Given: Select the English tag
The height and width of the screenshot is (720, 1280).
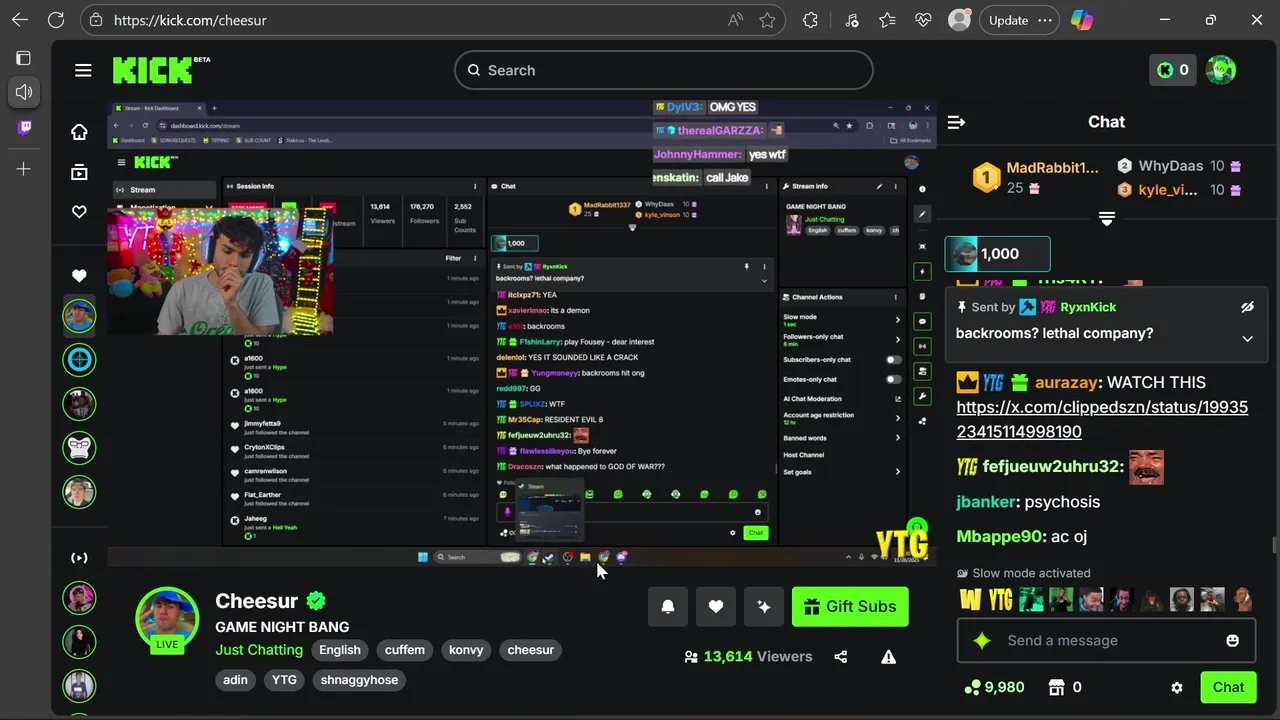Looking at the screenshot, I should 340,650.
